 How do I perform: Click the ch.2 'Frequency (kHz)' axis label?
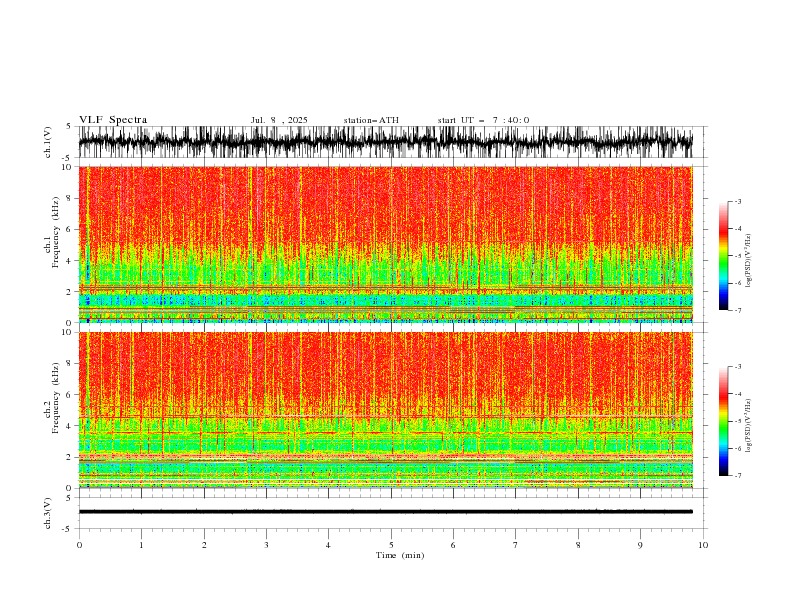[x=55, y=398]
